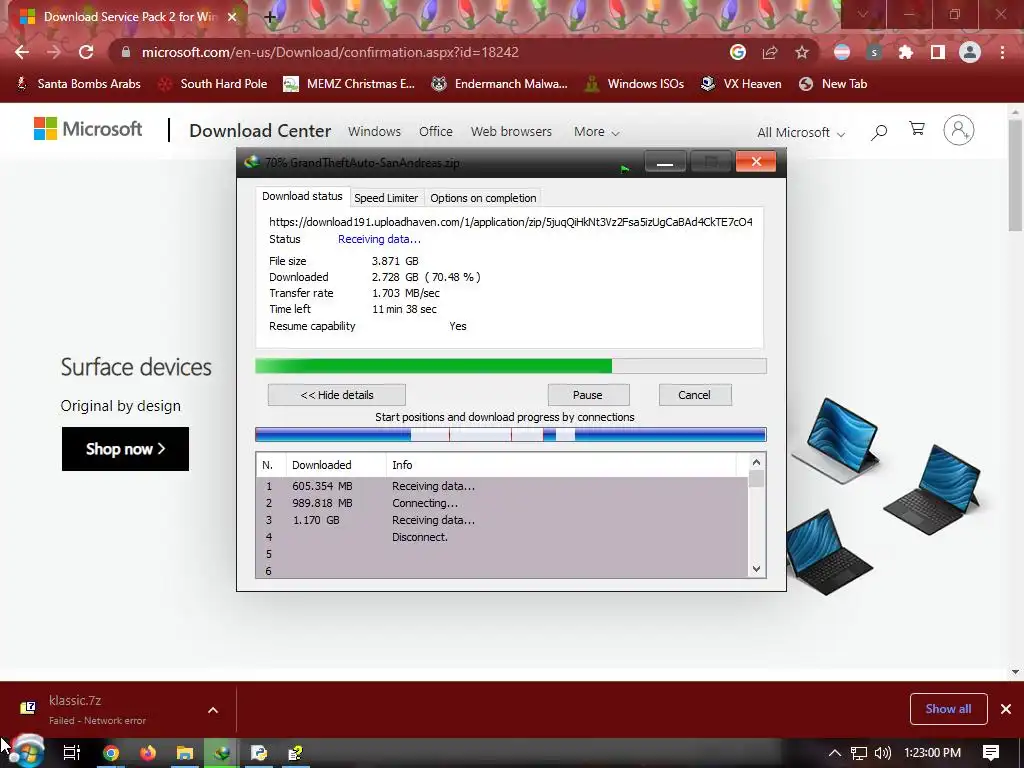Go back using browser back arrow
The width and height of the screenshot is (1024, 768).
point(22,52)
